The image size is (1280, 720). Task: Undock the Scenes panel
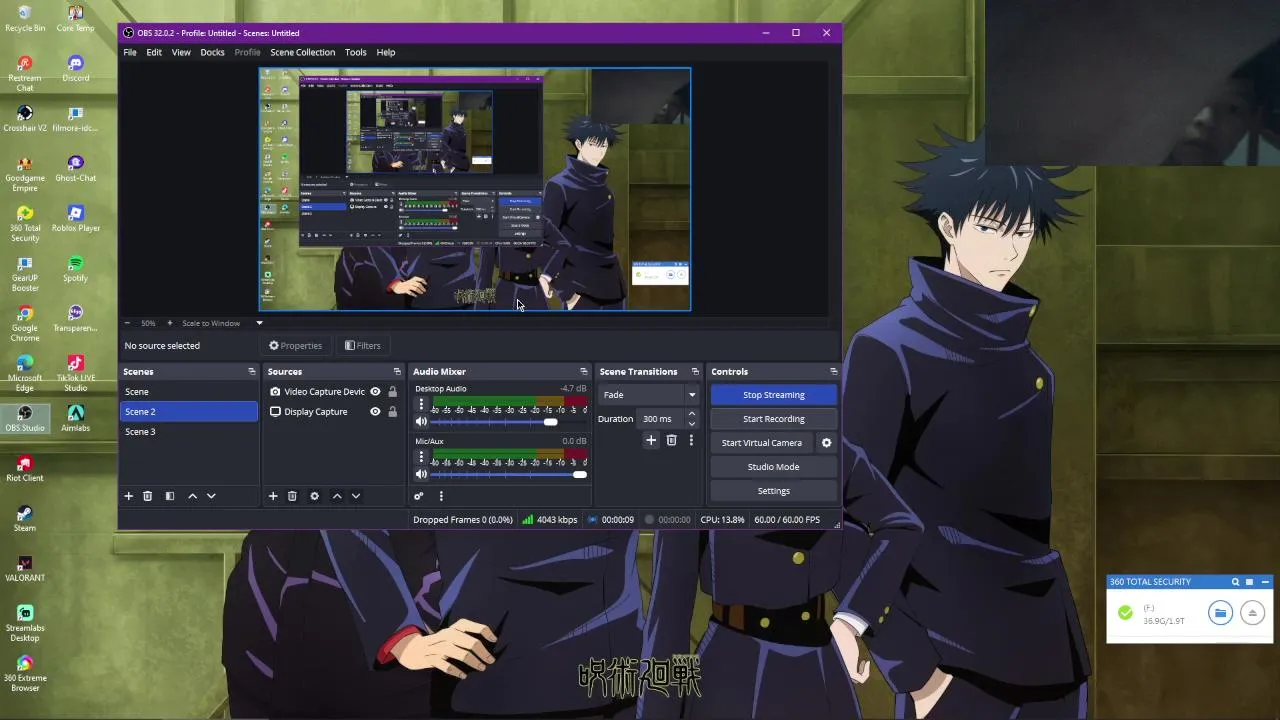click(252, 372)
